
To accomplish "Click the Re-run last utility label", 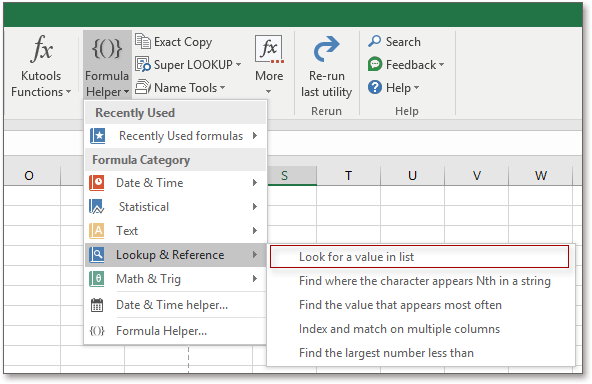I will coord(327,84).
